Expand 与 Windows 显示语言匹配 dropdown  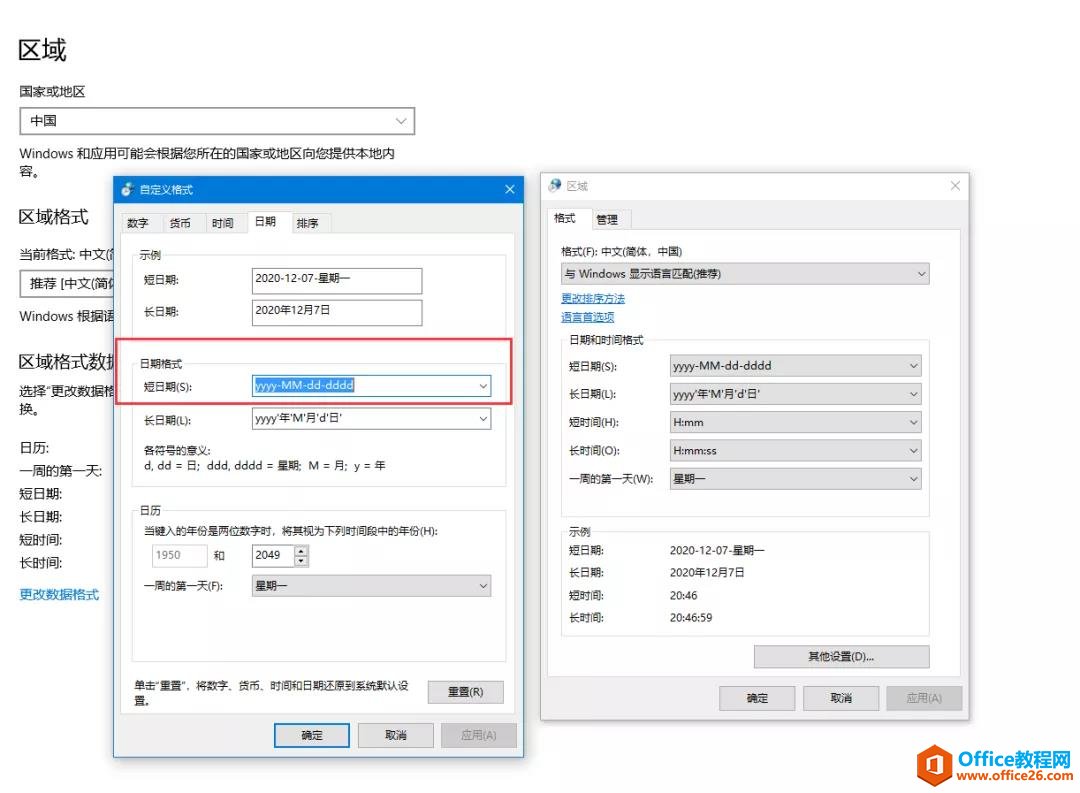[745, 274]
